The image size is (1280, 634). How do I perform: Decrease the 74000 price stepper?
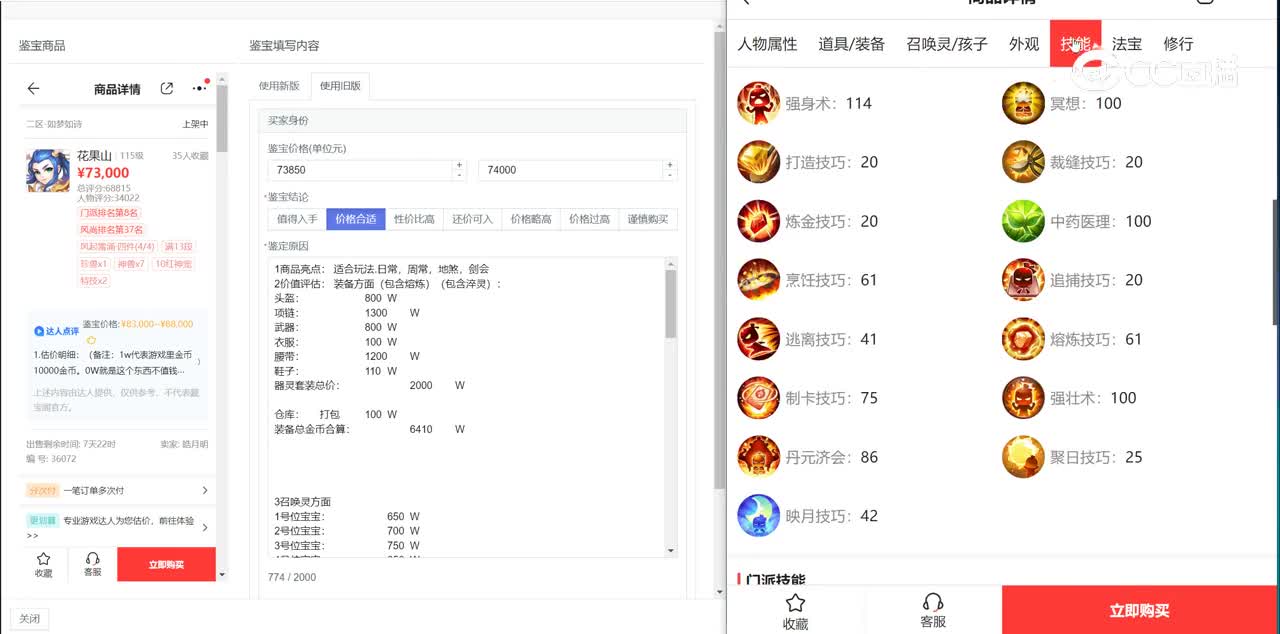pyautogui.click(x=671, y=175)
